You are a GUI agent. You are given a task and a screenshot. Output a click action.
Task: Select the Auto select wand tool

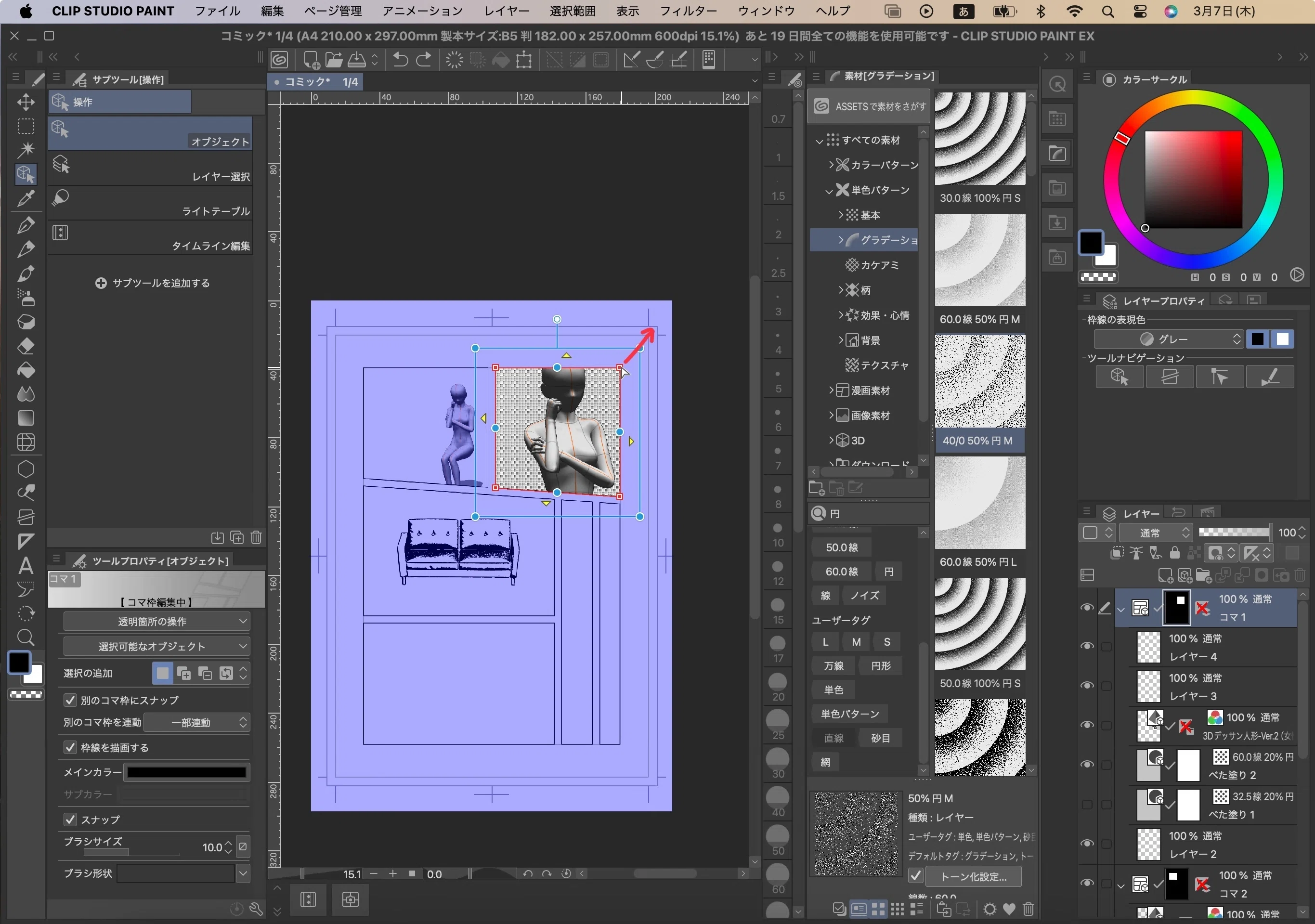click(26, 150)
